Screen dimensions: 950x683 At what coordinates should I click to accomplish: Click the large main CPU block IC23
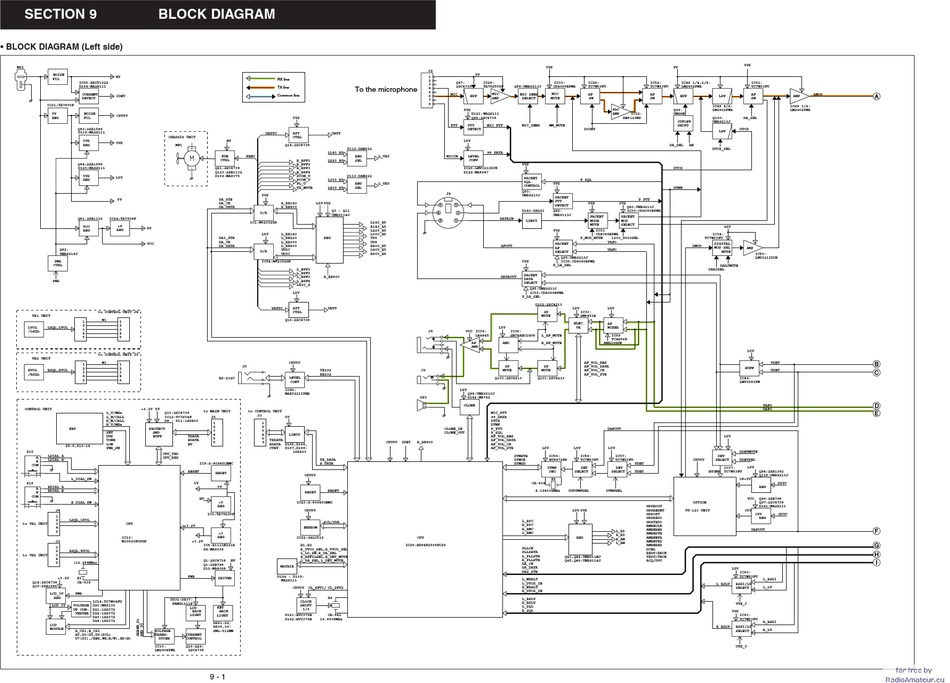(x=425, y=539)
